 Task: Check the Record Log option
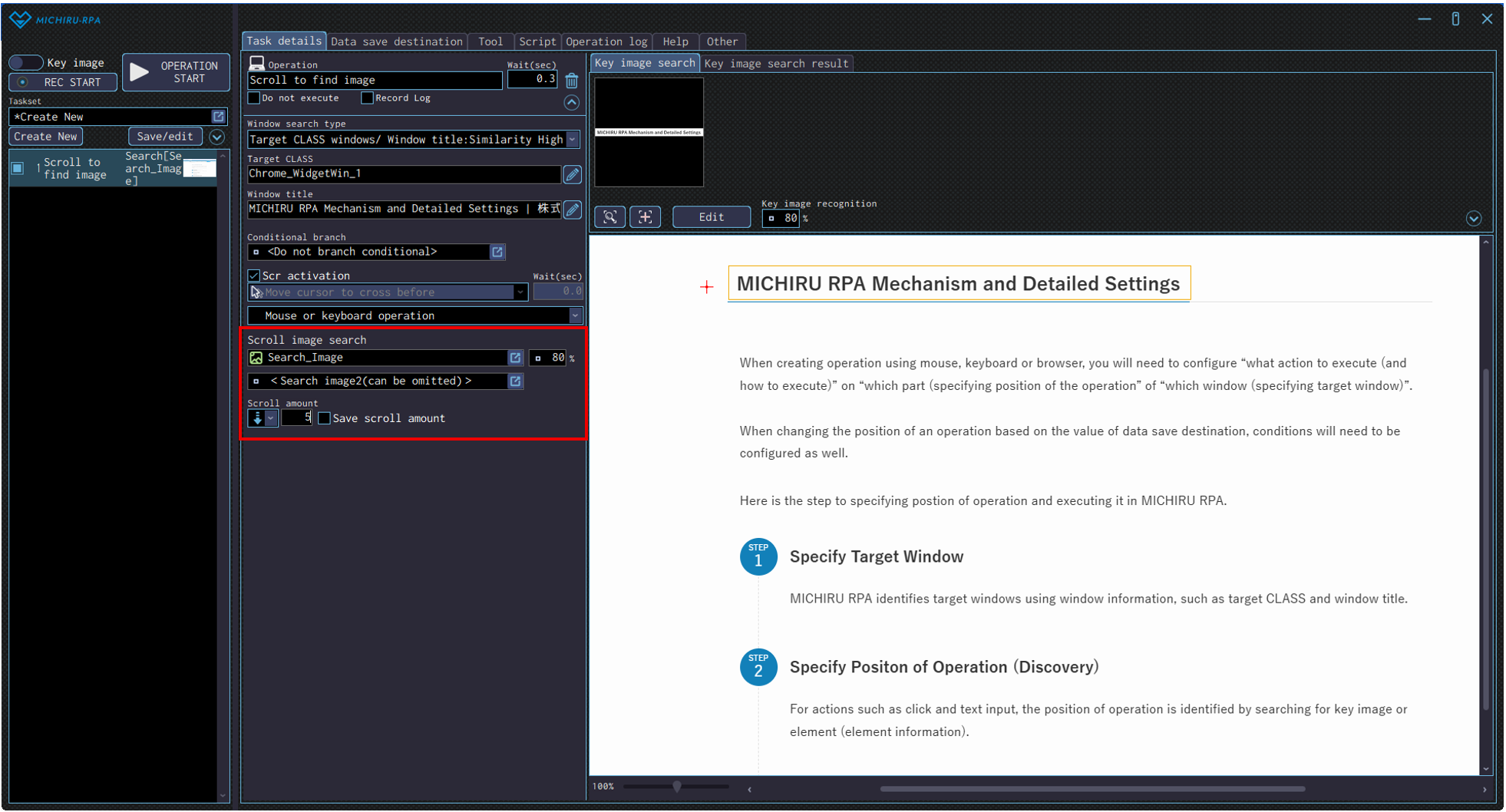coord(367,98)
